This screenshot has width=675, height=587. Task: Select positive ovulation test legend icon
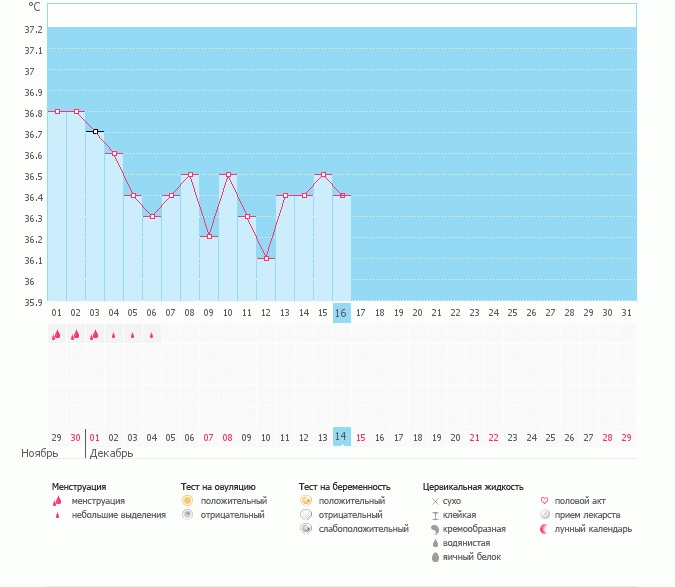187,500
